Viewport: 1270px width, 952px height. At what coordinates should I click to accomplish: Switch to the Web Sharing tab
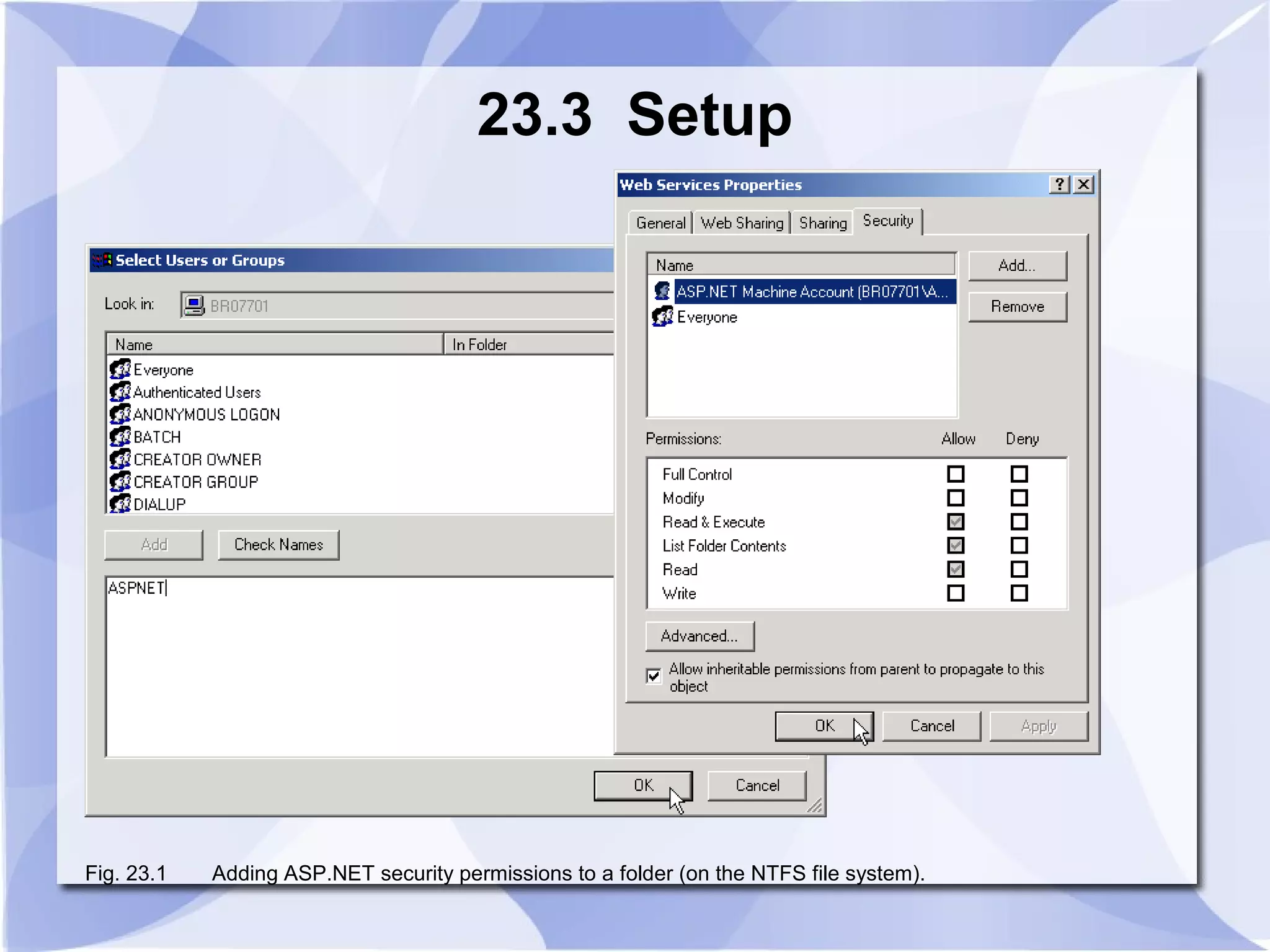click(742, 223)
